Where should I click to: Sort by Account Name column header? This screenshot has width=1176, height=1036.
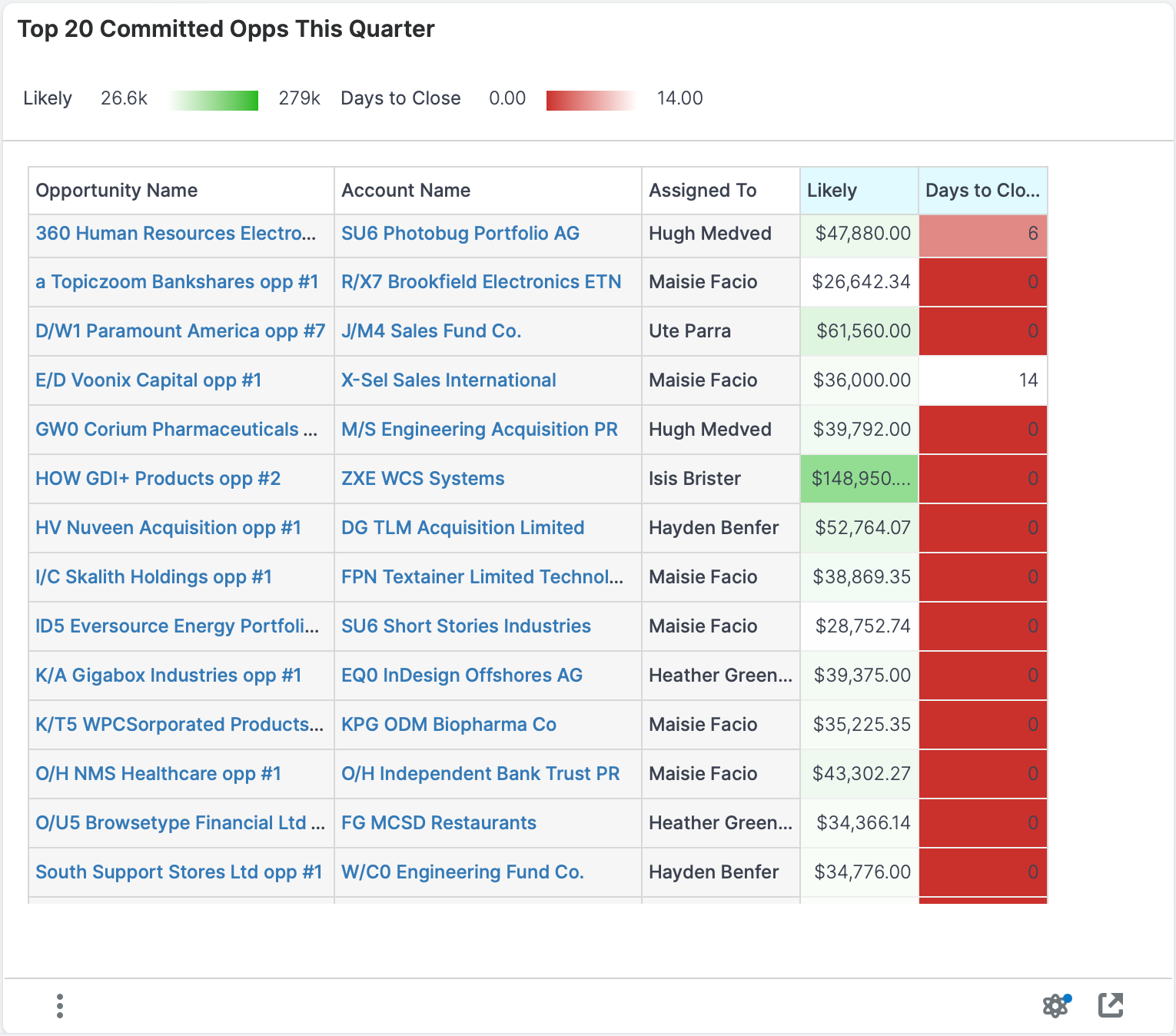[406, 191]
